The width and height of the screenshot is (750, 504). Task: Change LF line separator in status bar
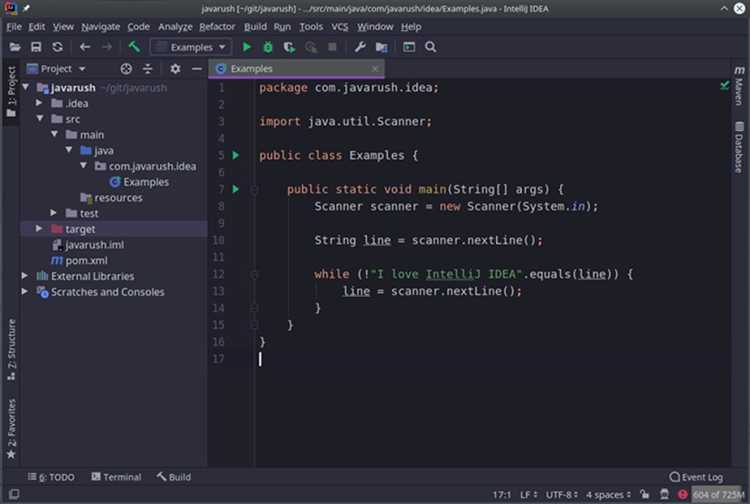[529, 494]
